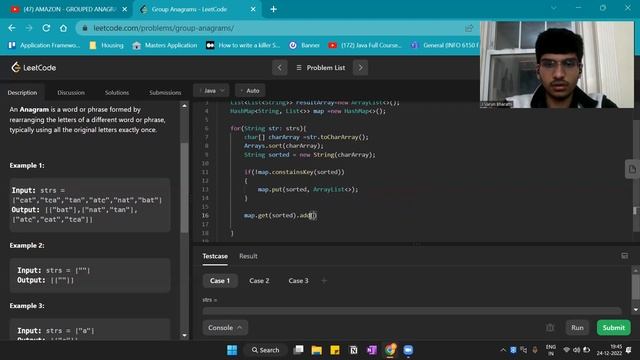Viewport: 640px width, 360px height.
Task: Click description panel scroll down arrow
Action: coord(184,336)
